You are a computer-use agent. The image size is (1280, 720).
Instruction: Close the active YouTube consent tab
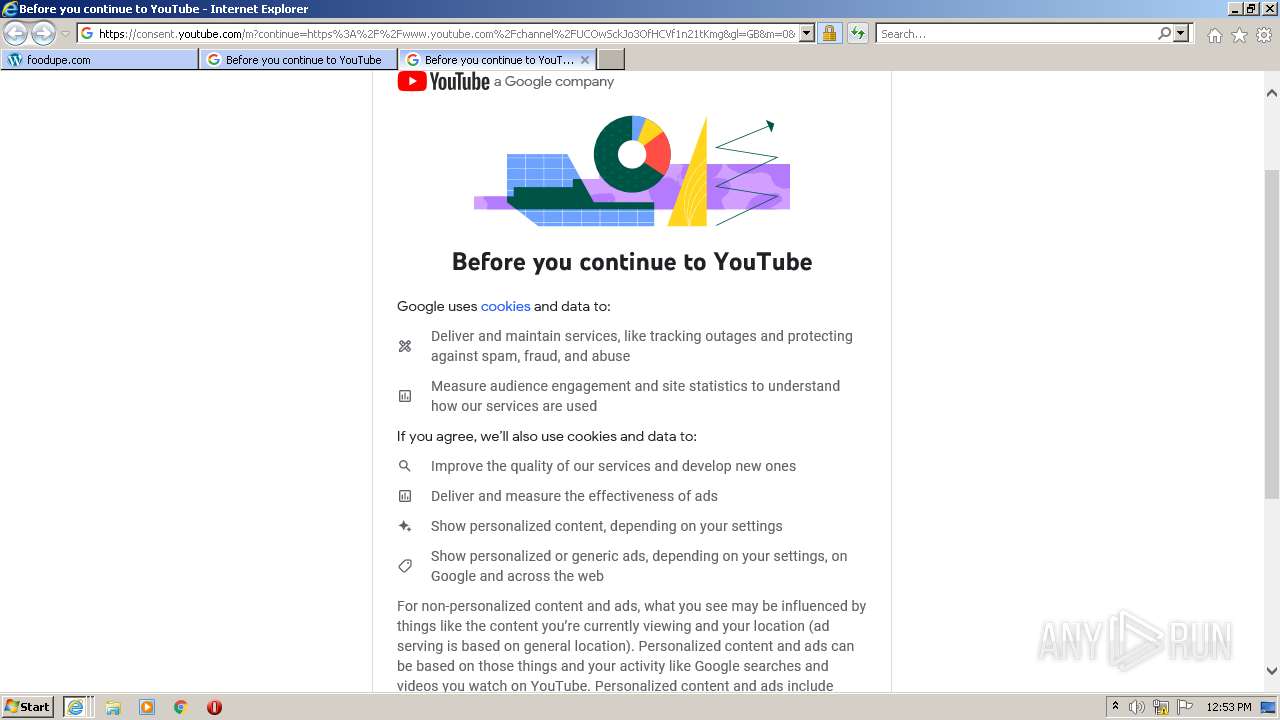(x=585, y=60)
